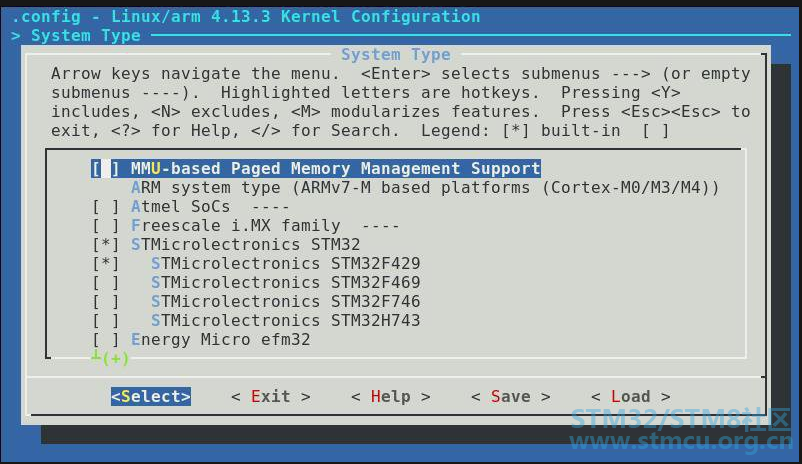Uncheck the STM32F429 checkbox
The height and width of the screenshot is (464, 802).
click(105, 263)
